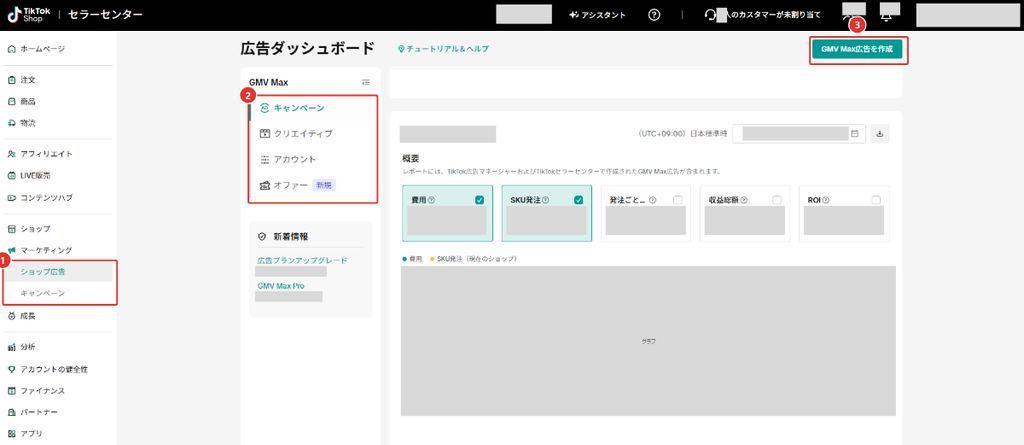Uncheck the SKU発注 metric checkbox
1024x445 pixels.
point(578,200)
